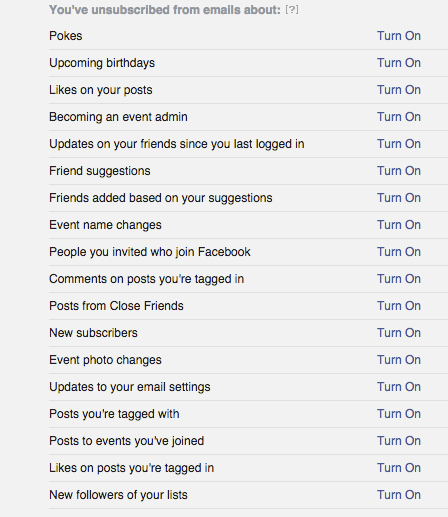Screen dimensions: 448x517
Task: Turn on Upcoming birthdays emails
Action: click(x=399, y=63)
